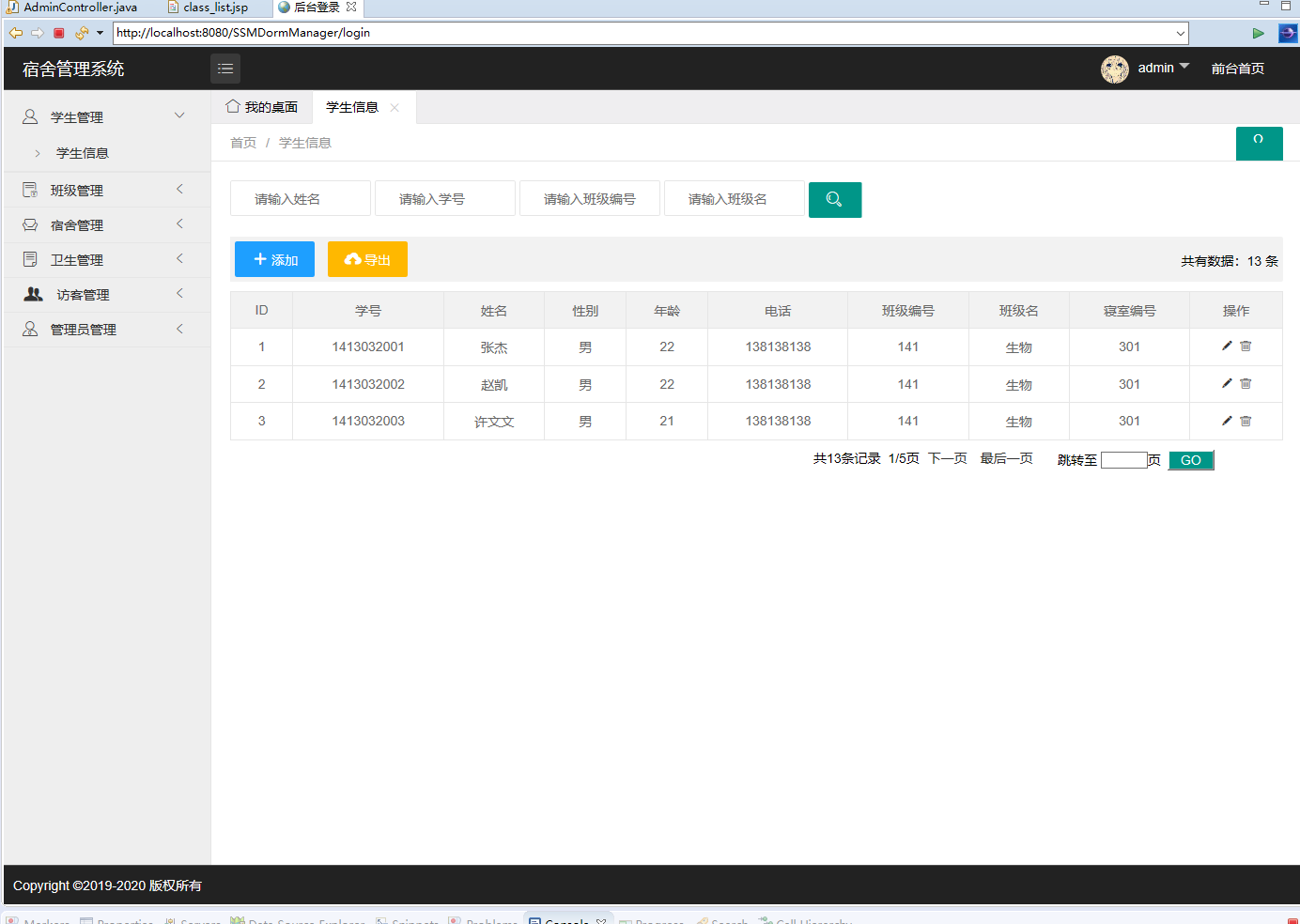1300x924 pixels.
Task: Click the trash delete icon for 赵凯
Action: pyautogui.click(x=1246, y=383)
